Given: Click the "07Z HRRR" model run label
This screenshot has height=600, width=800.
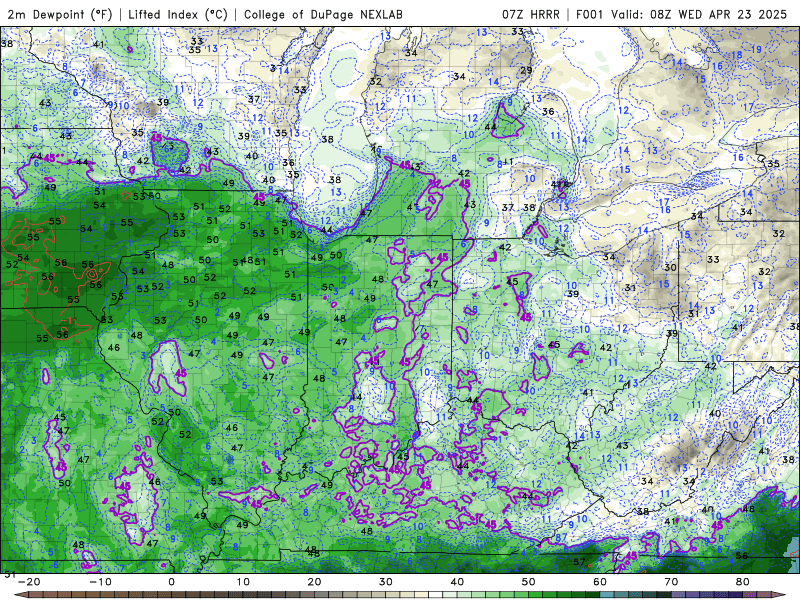Looking at the screenshot, I should click(x=531, y=14).
